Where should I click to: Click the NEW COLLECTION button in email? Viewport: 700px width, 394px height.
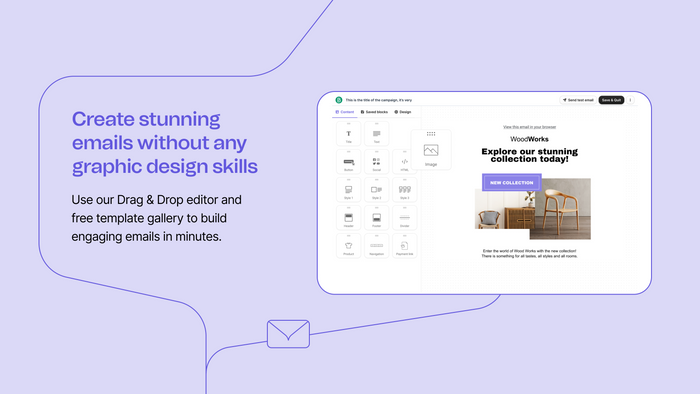click(x=512, y=182)
